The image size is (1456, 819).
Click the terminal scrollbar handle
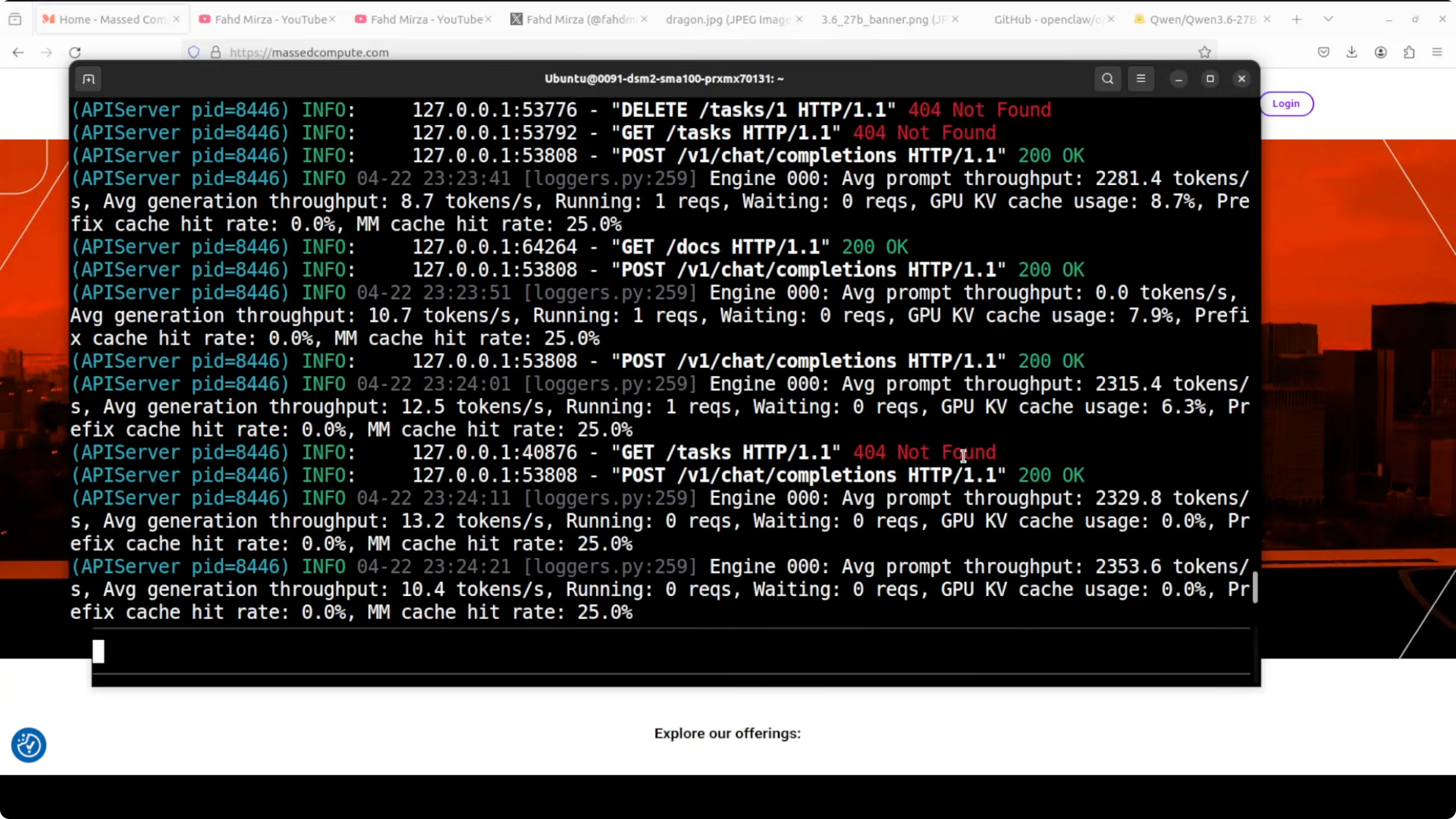[1255, 588]
